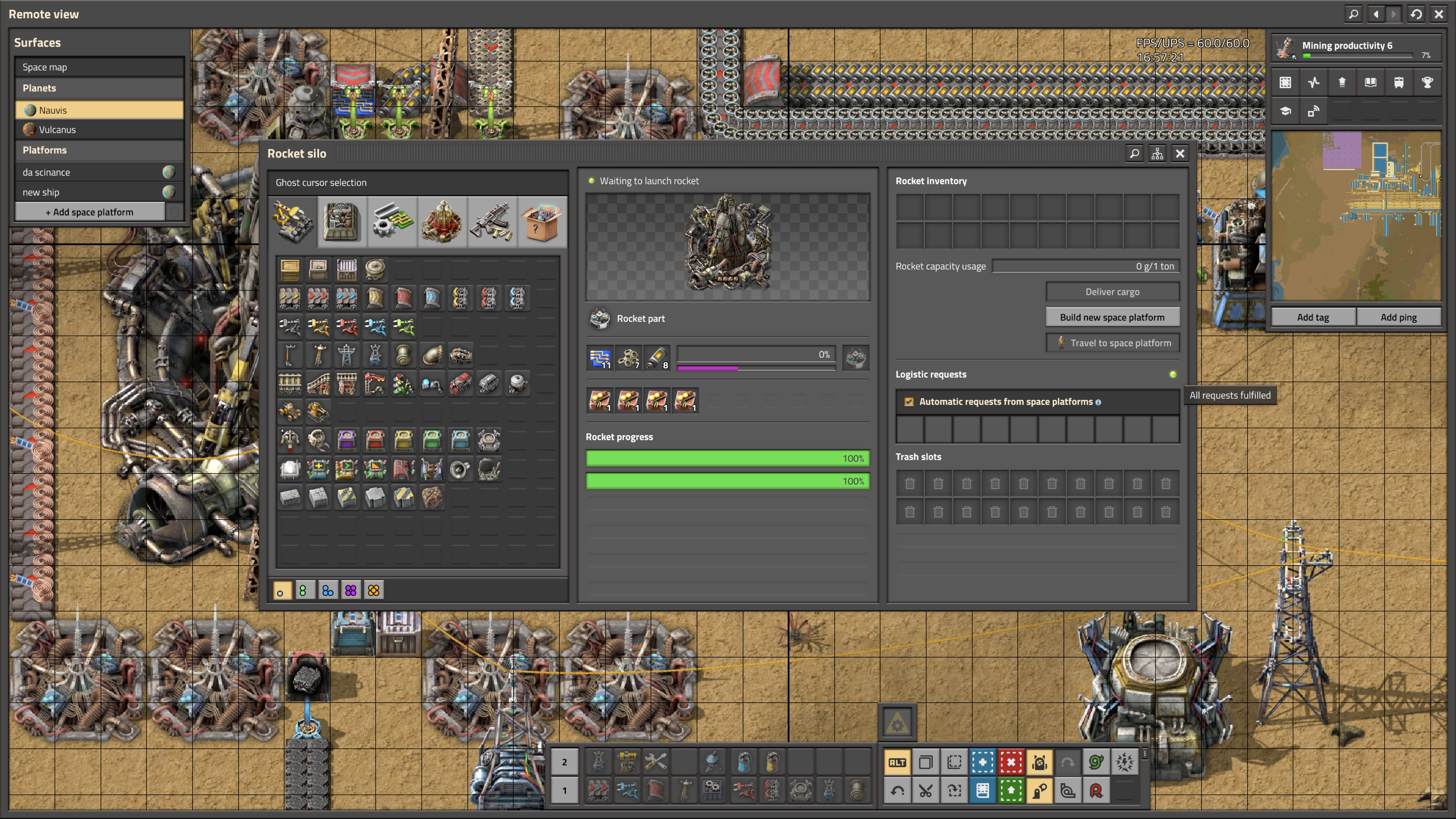Screen dimensions: 1456x819
Task: Toggle automatic requests from space platforms
Action: coord(909,402)
